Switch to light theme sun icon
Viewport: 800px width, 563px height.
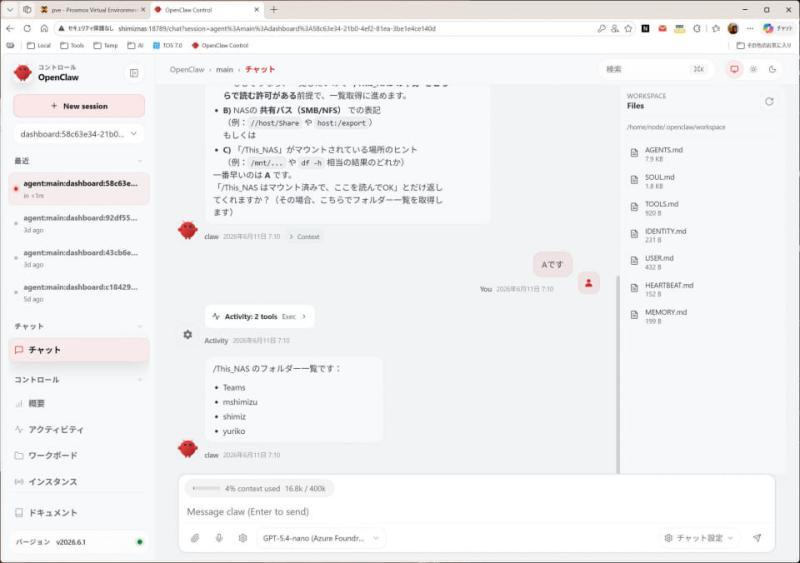(x=754, y=69)
